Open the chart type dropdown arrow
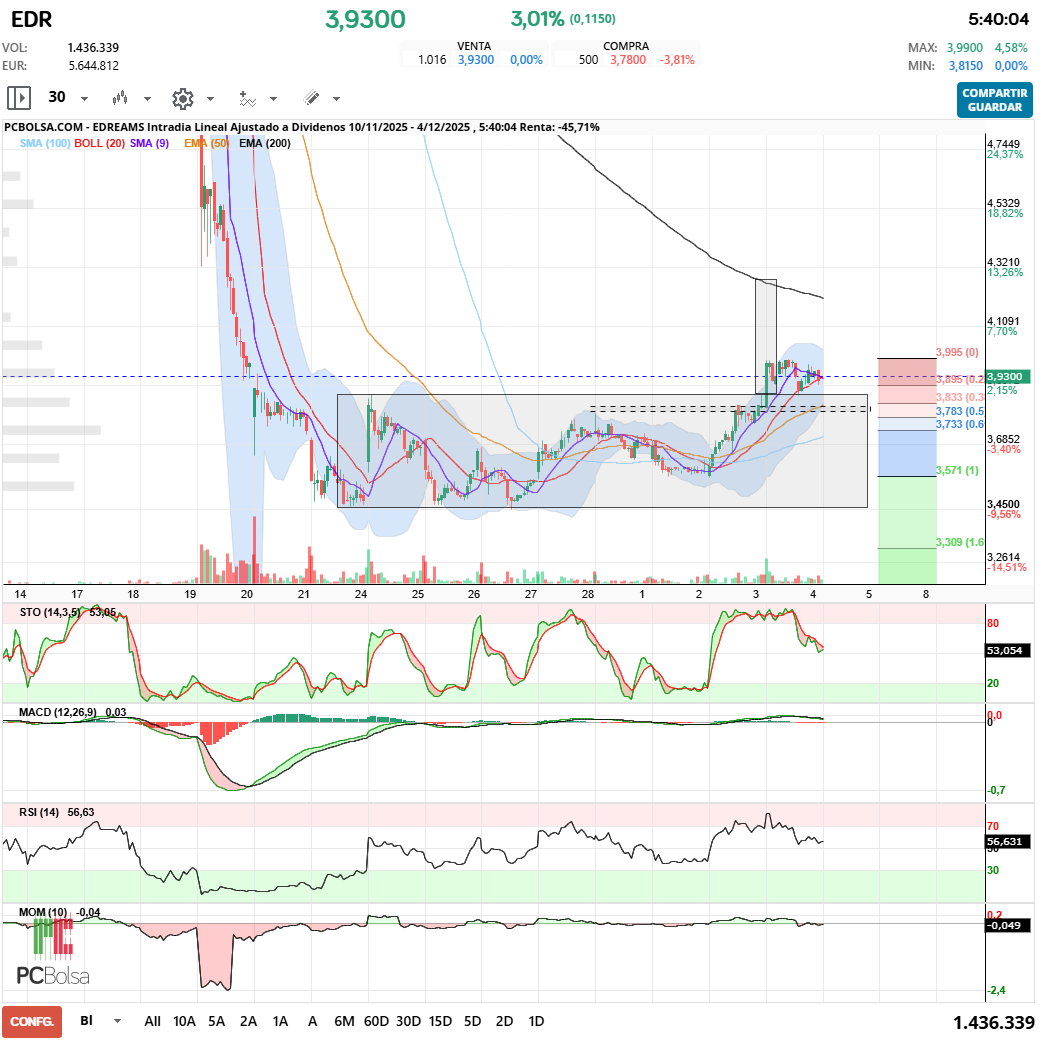1048x1043 pixels. pos(147,99)
